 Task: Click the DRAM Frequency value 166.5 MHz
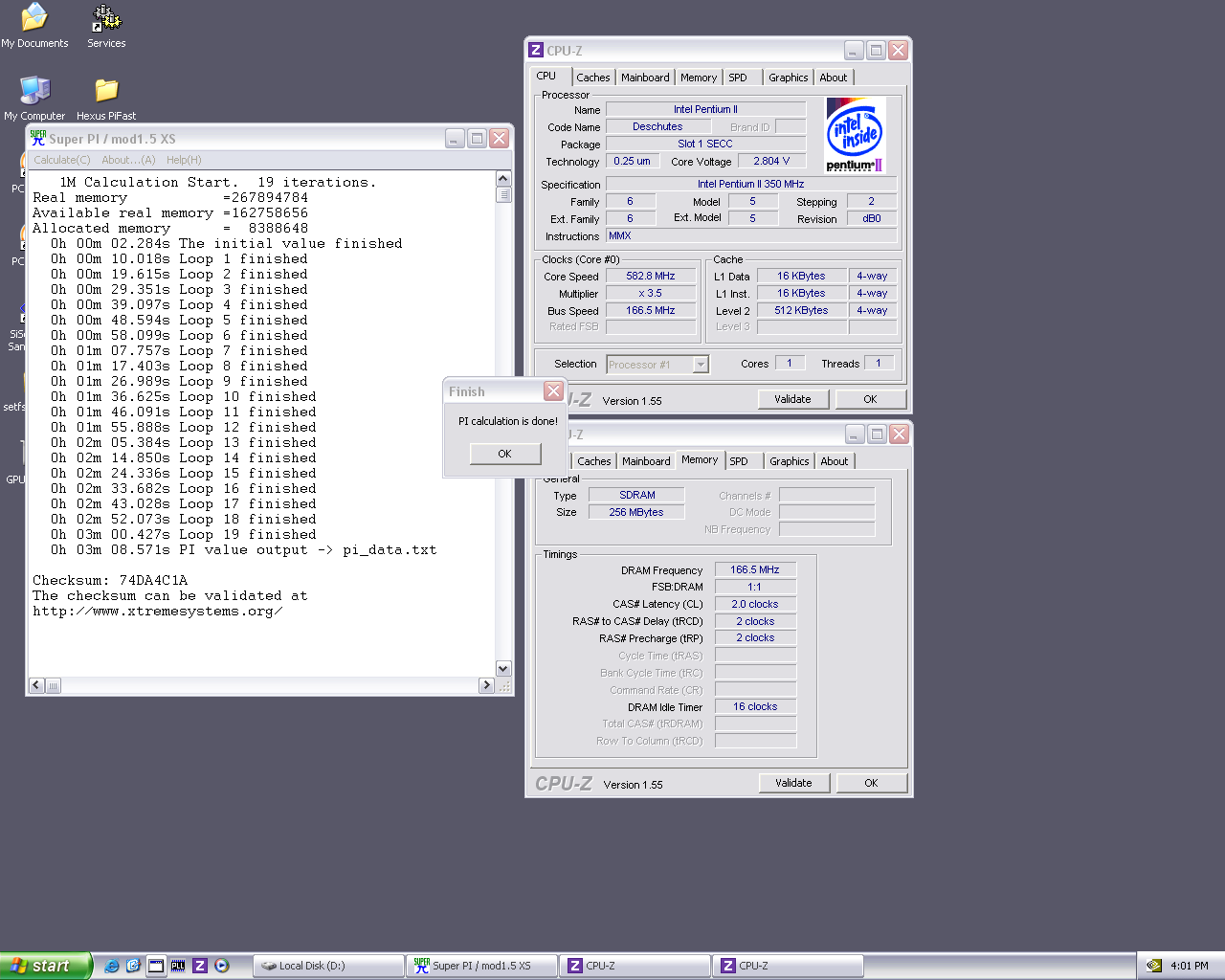point(755,569)
